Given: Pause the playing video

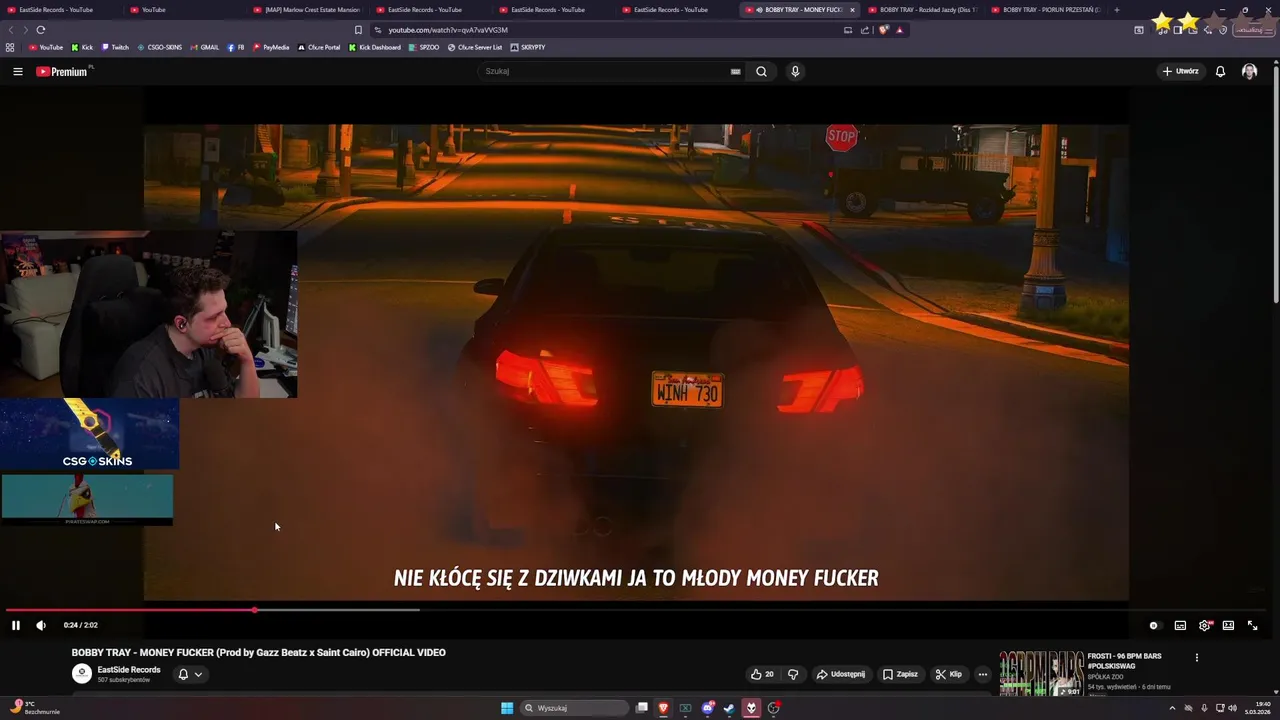Looking at the screenshot, I should pyautogui.click(x=16, y=625).
